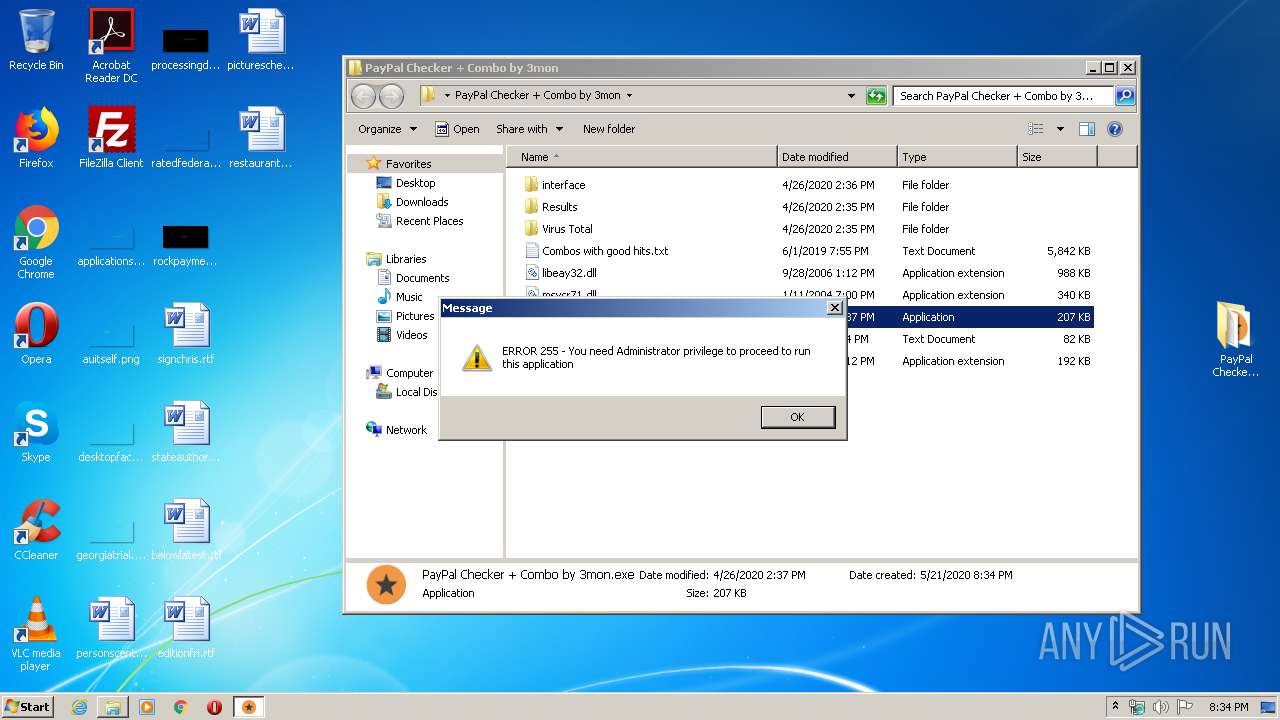Open Desktop in the Favorites list
This screenshot has height=720, width=1280.
(x=406, y=183)
